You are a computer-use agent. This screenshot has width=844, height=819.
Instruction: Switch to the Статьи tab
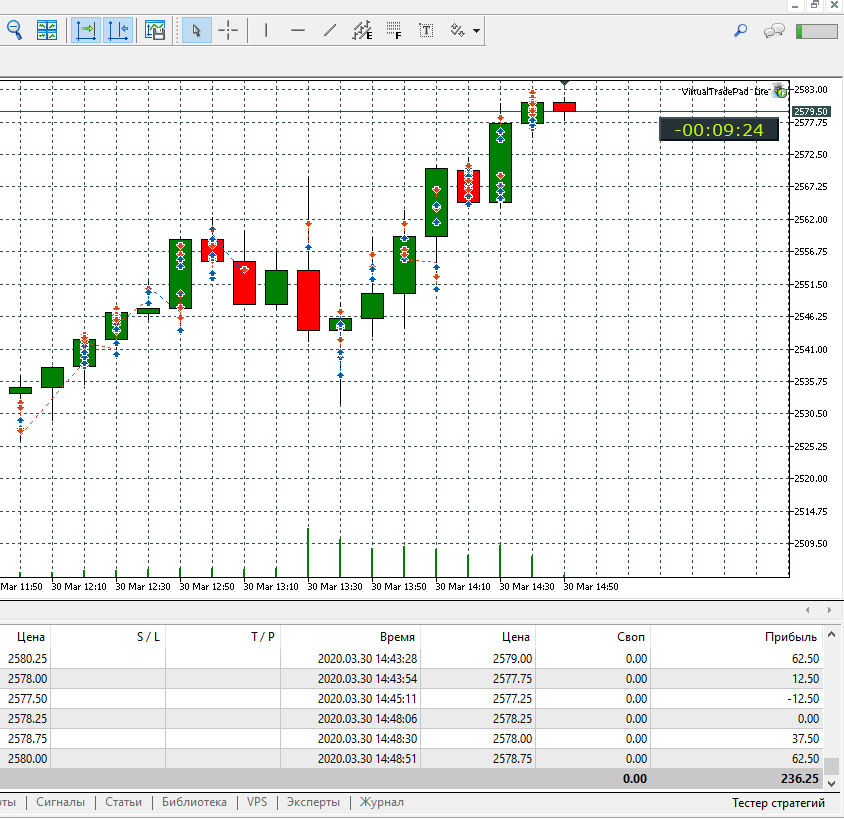coord(123,802)
